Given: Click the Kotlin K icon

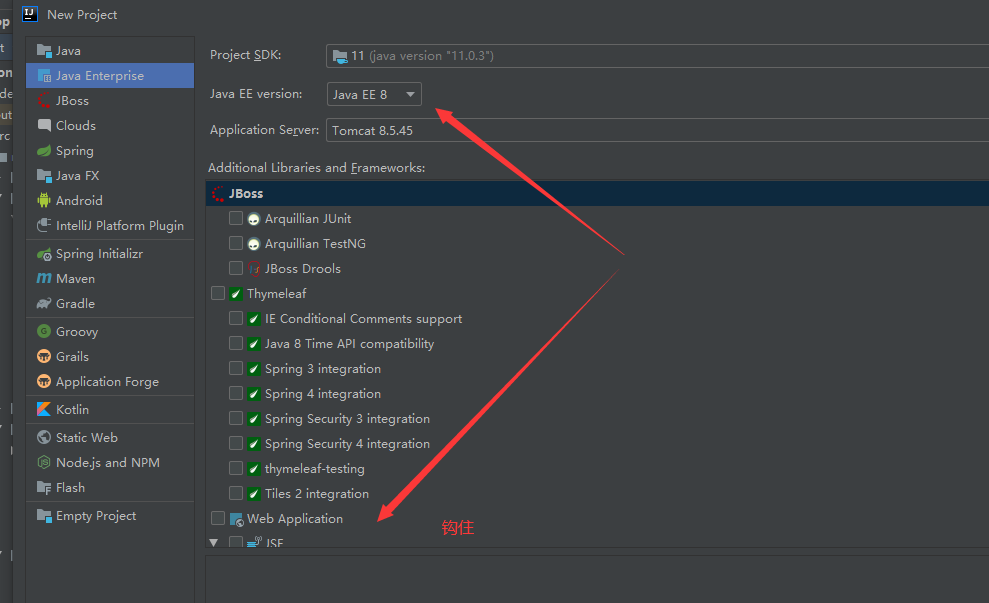Looking at the screenshot, I should click(x=44, y=409).
